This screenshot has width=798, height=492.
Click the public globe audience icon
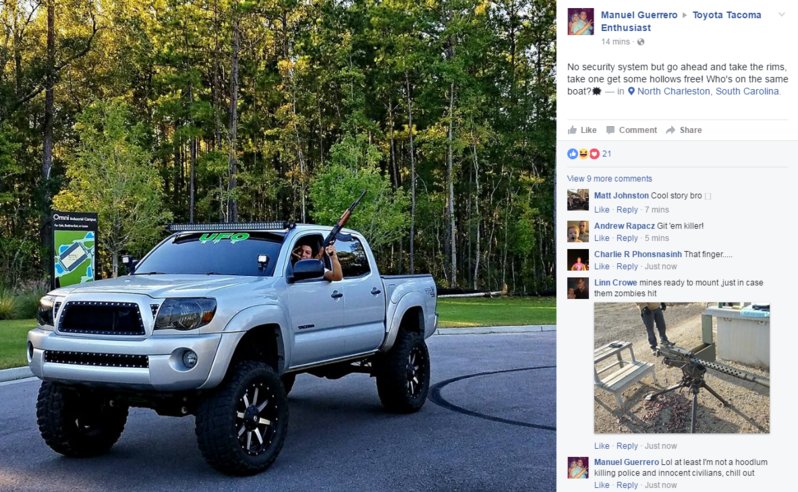click(x=641, y=42)
